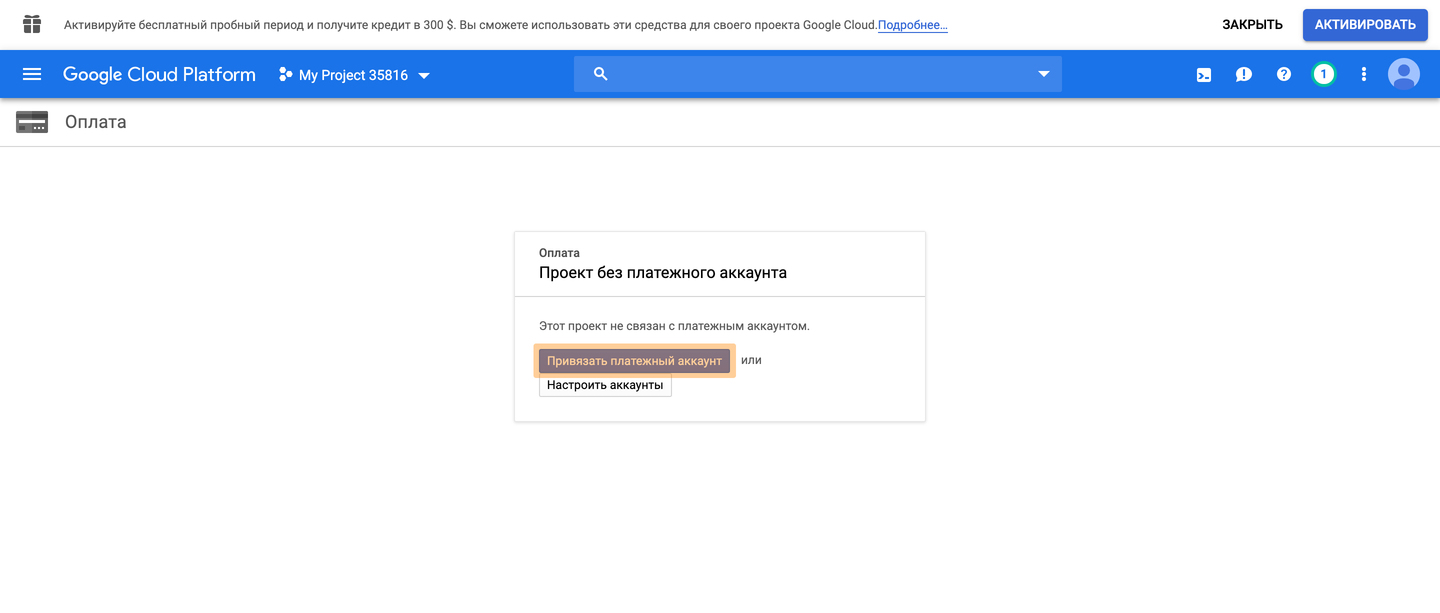
Task: Open the three-dot more options menu
Action: 1363,74
